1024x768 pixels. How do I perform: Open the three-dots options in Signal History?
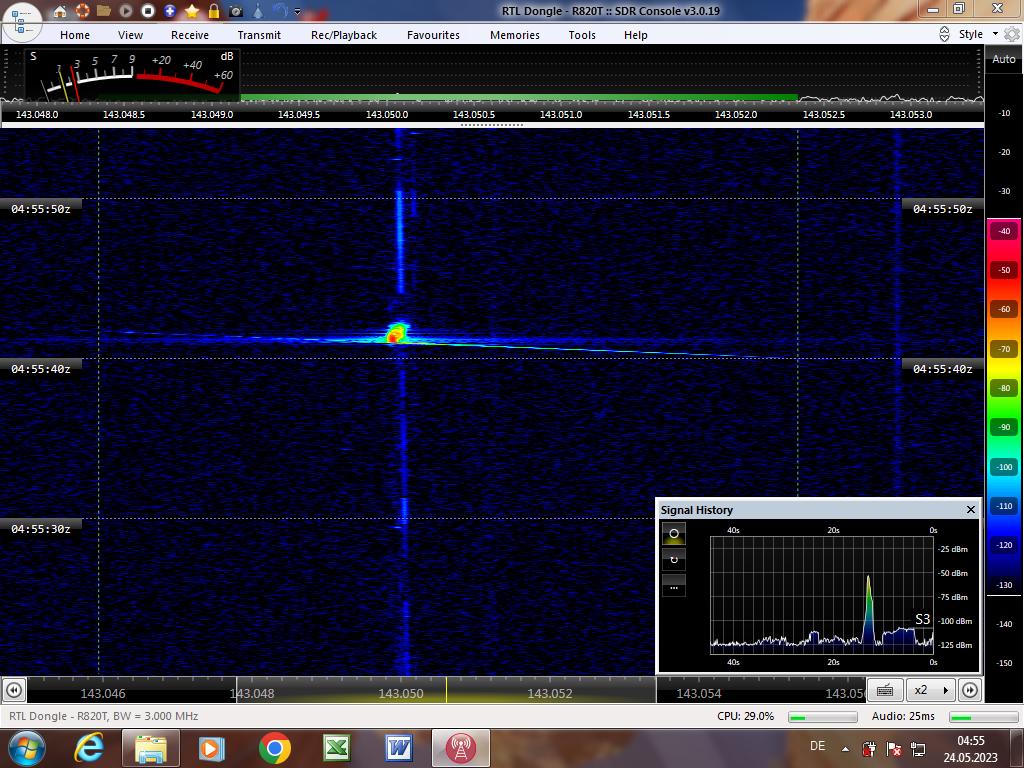point(674,586)
